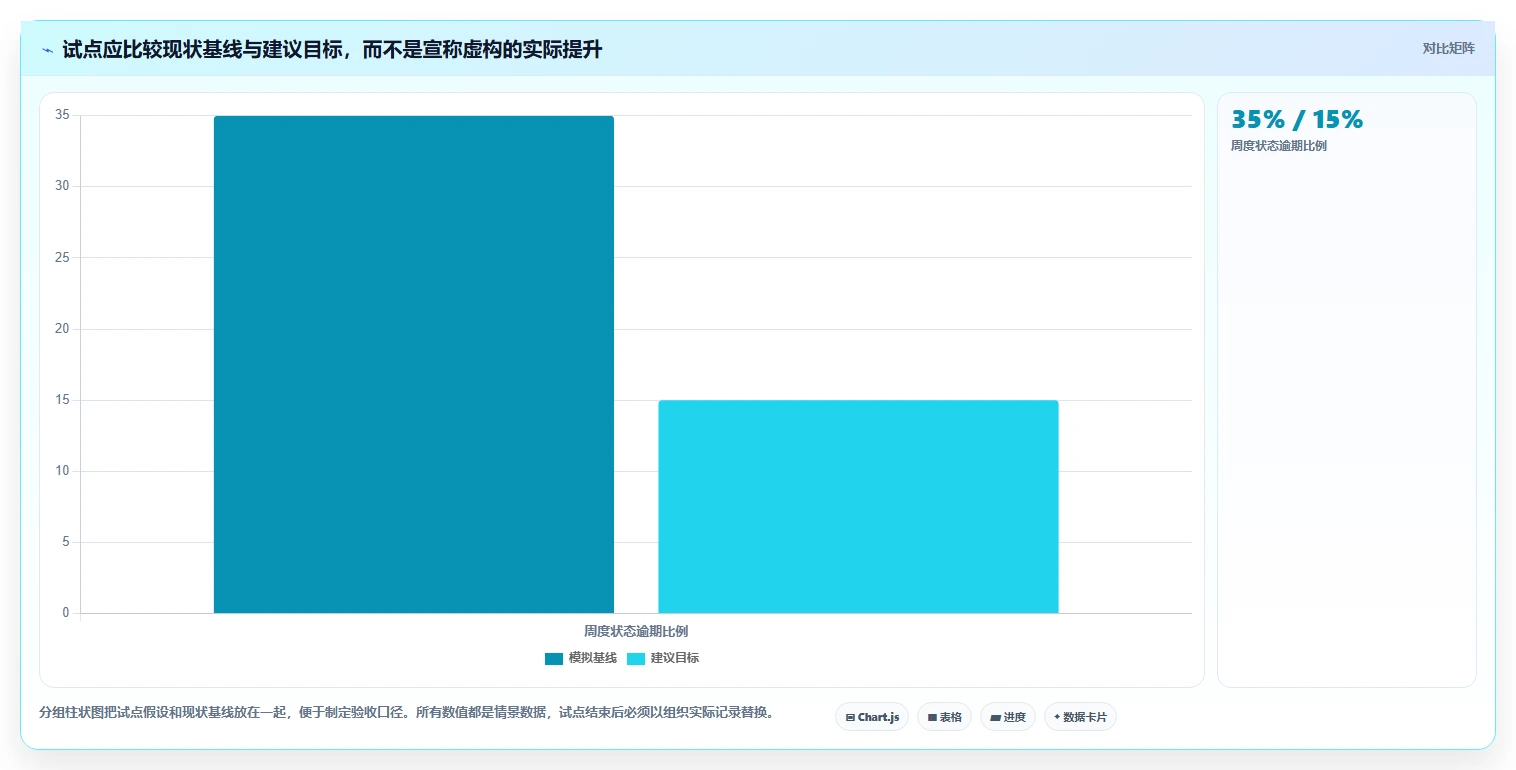The width and height of the screenshot is (1516, 770).
Task: Click the 表格 tag chip
Action: [x=944, y=717]
